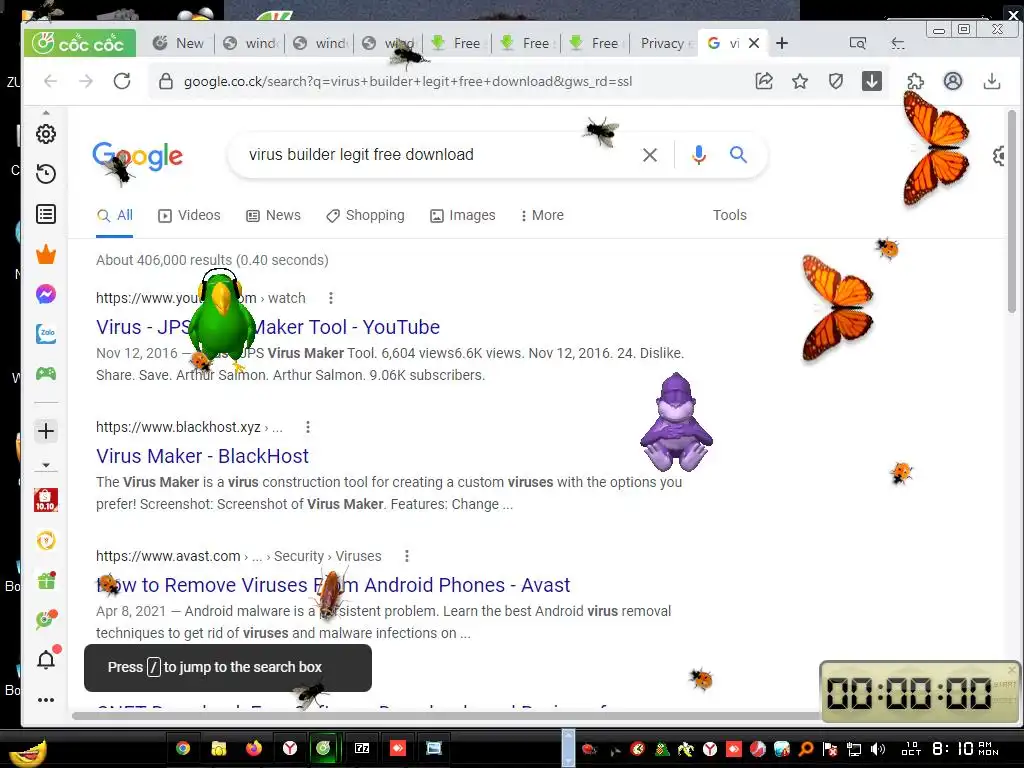Open Chrome from the taskbar

(x=183, y=748)
